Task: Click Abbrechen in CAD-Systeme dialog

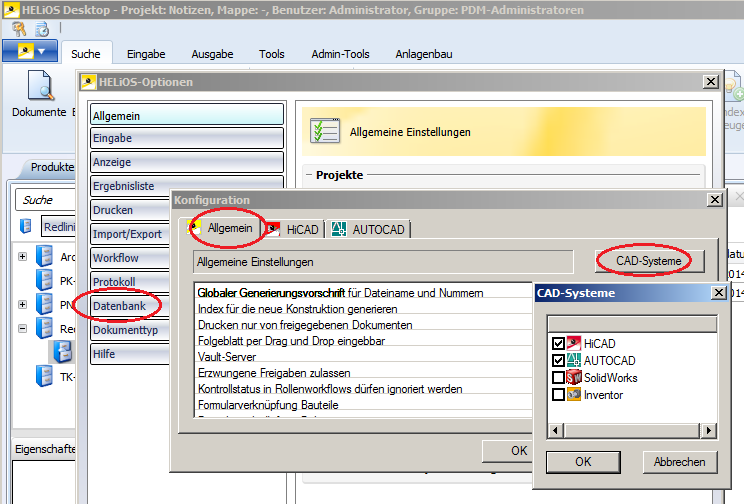Action: click(x=680, y=462)
